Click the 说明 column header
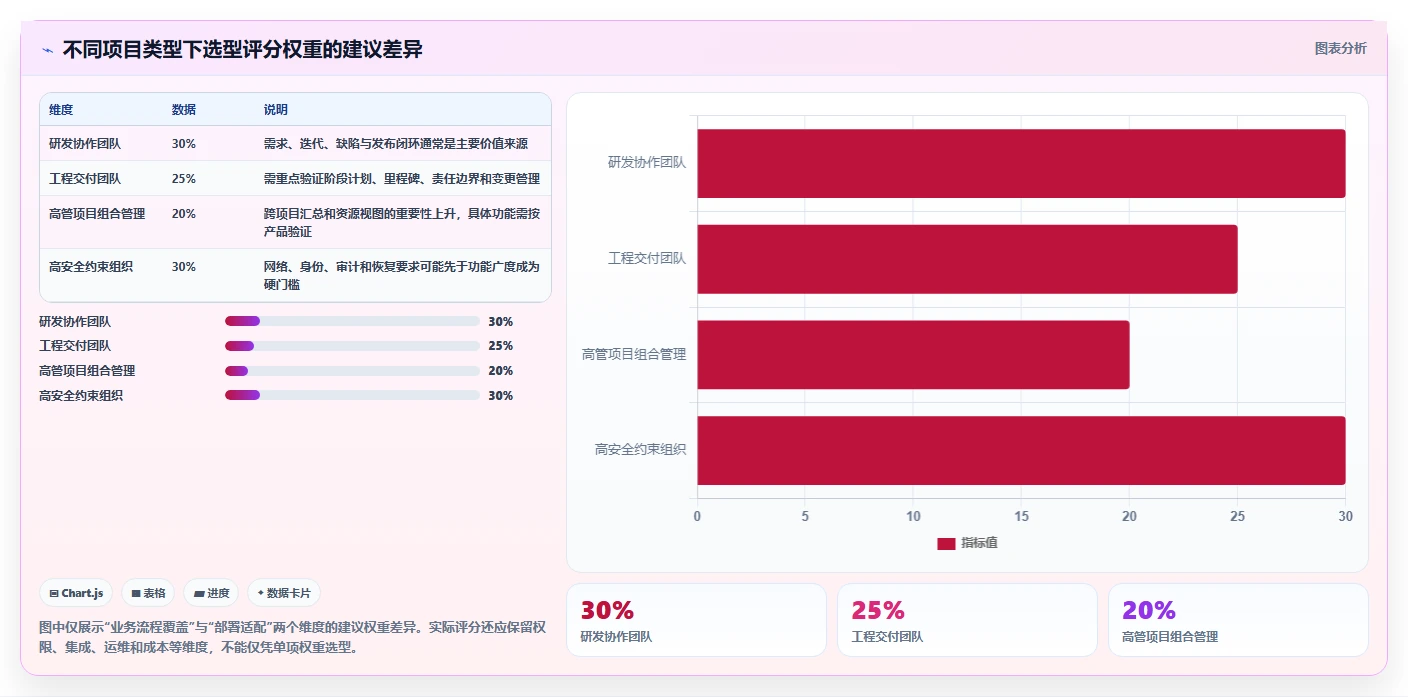The width and height of the screenshot is (1408, 697). coord(276,109)
